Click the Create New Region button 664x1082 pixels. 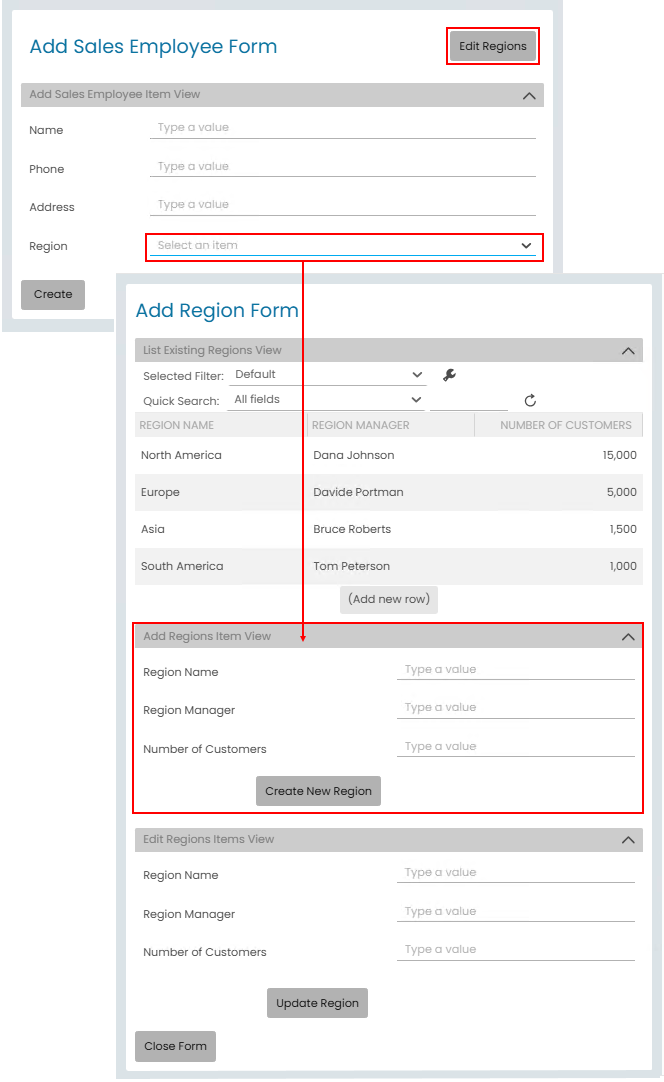318,791
